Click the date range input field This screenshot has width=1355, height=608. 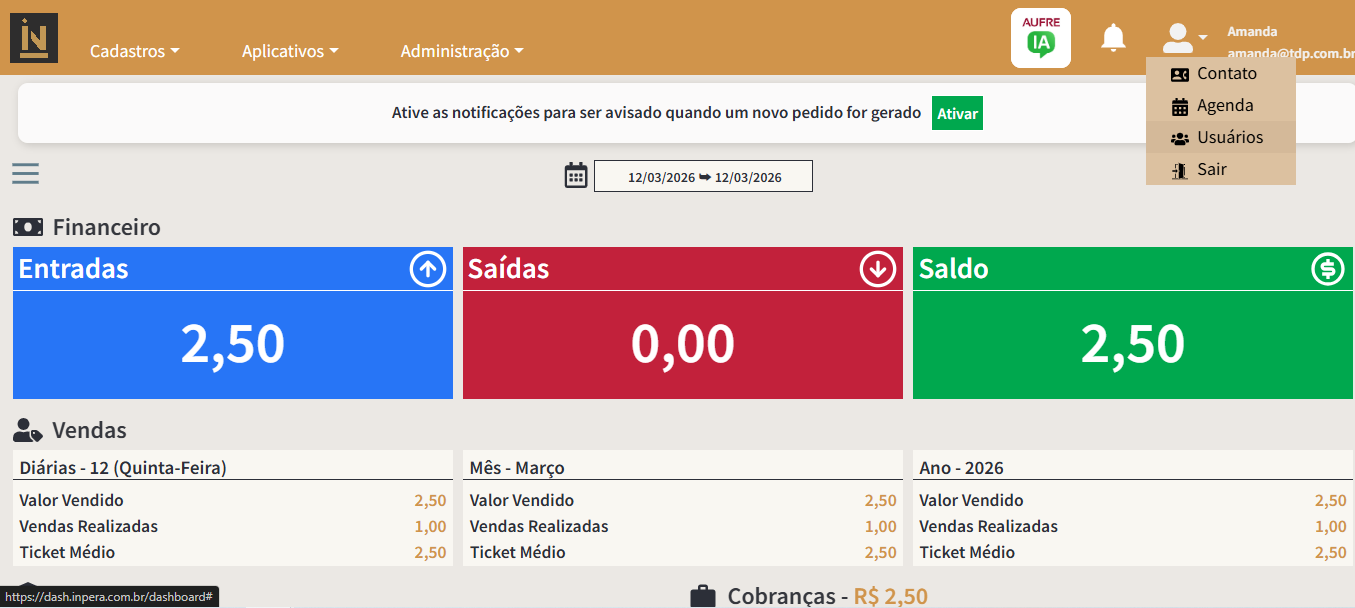pos(703,177)
